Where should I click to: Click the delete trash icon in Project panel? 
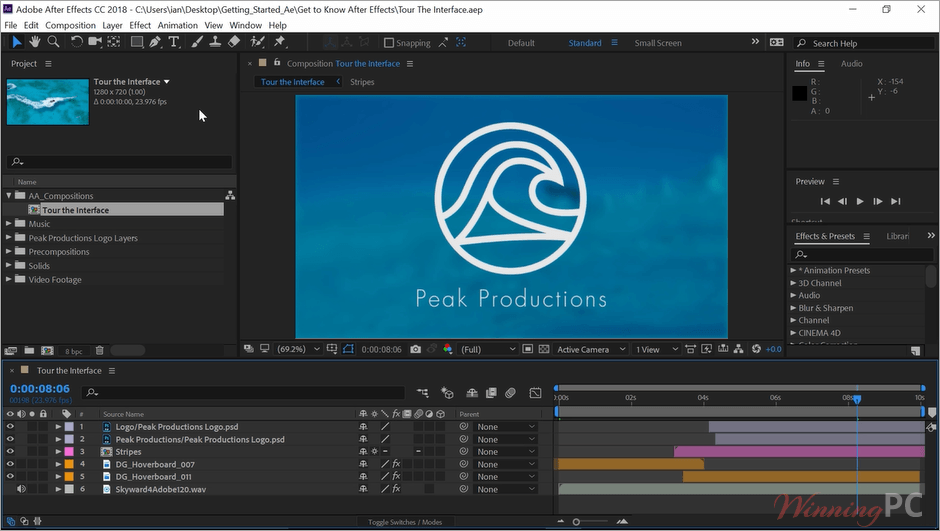click(x=100, y=351)
